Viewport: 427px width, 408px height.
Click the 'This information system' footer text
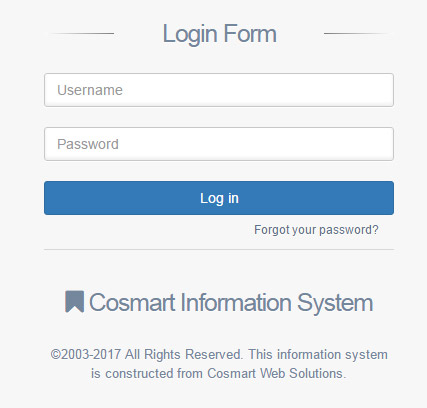(318, 354)
